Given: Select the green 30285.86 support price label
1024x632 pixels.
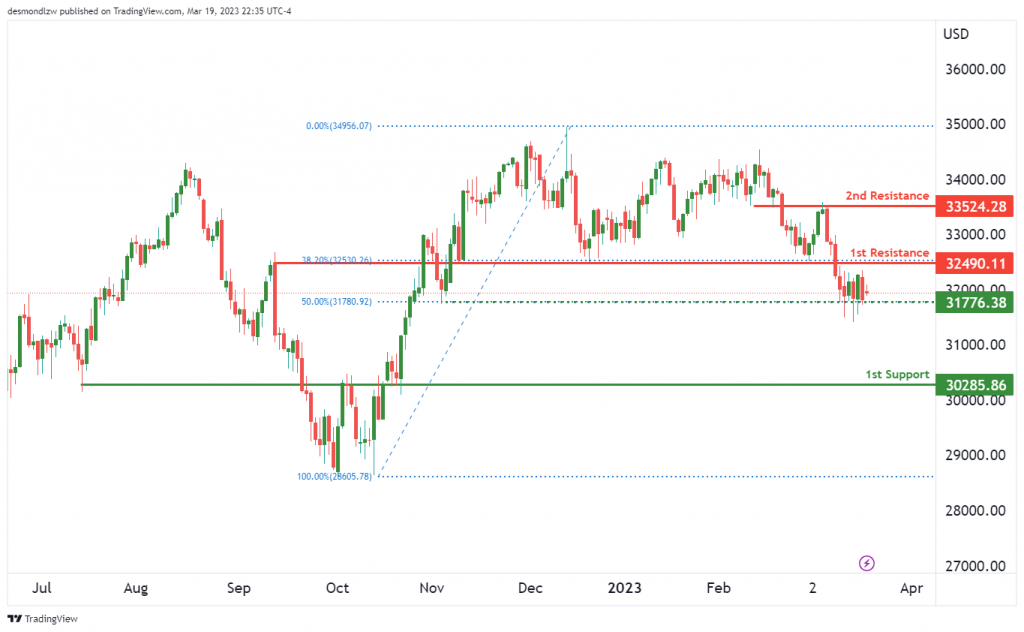Looking at the screenshot, I should click(x=975, y=384).
